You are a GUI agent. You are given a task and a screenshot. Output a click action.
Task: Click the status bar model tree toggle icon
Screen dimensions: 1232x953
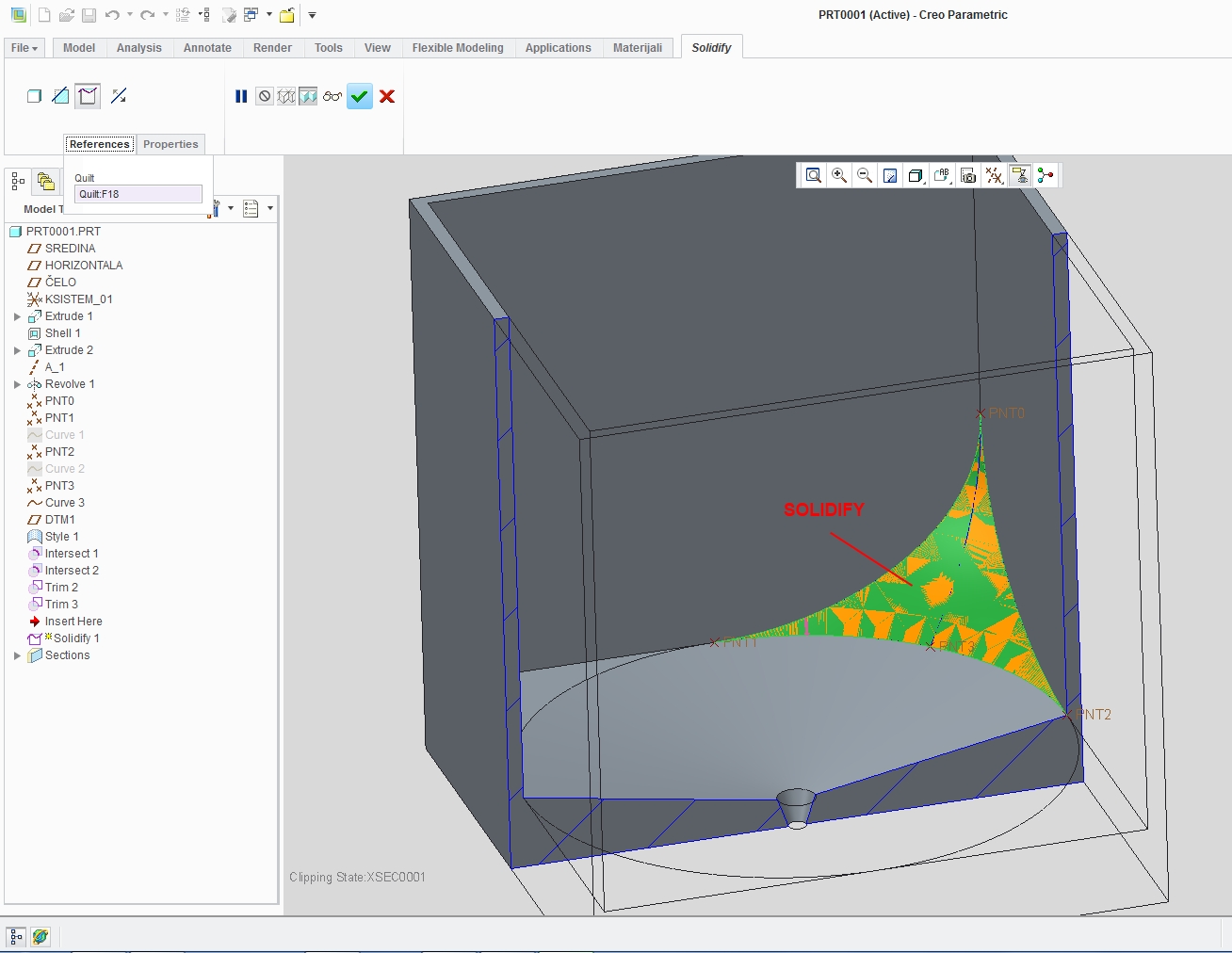16,937
